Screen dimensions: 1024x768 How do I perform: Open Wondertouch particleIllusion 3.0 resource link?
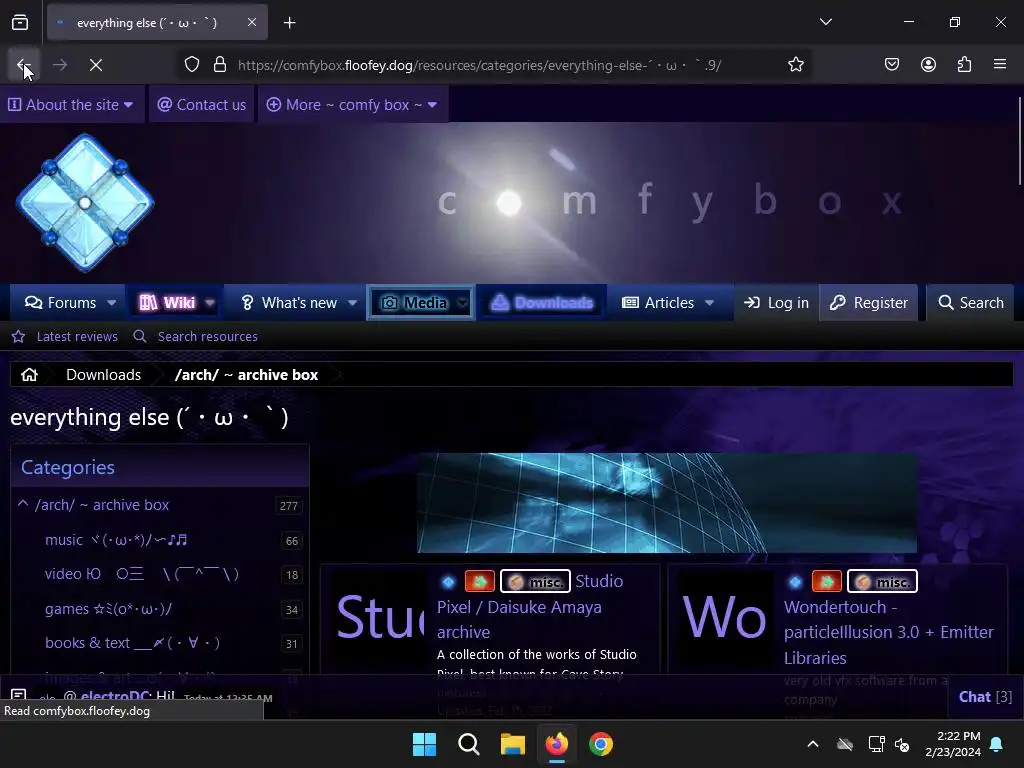click(x=889, y=632)
